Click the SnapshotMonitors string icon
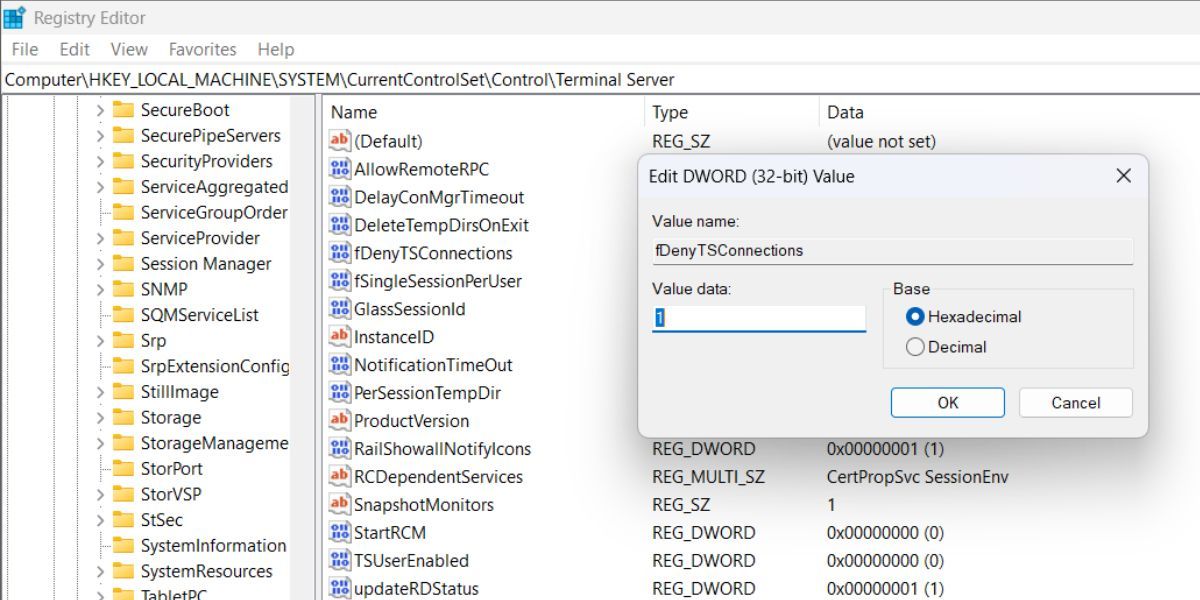 pos(340,505)
